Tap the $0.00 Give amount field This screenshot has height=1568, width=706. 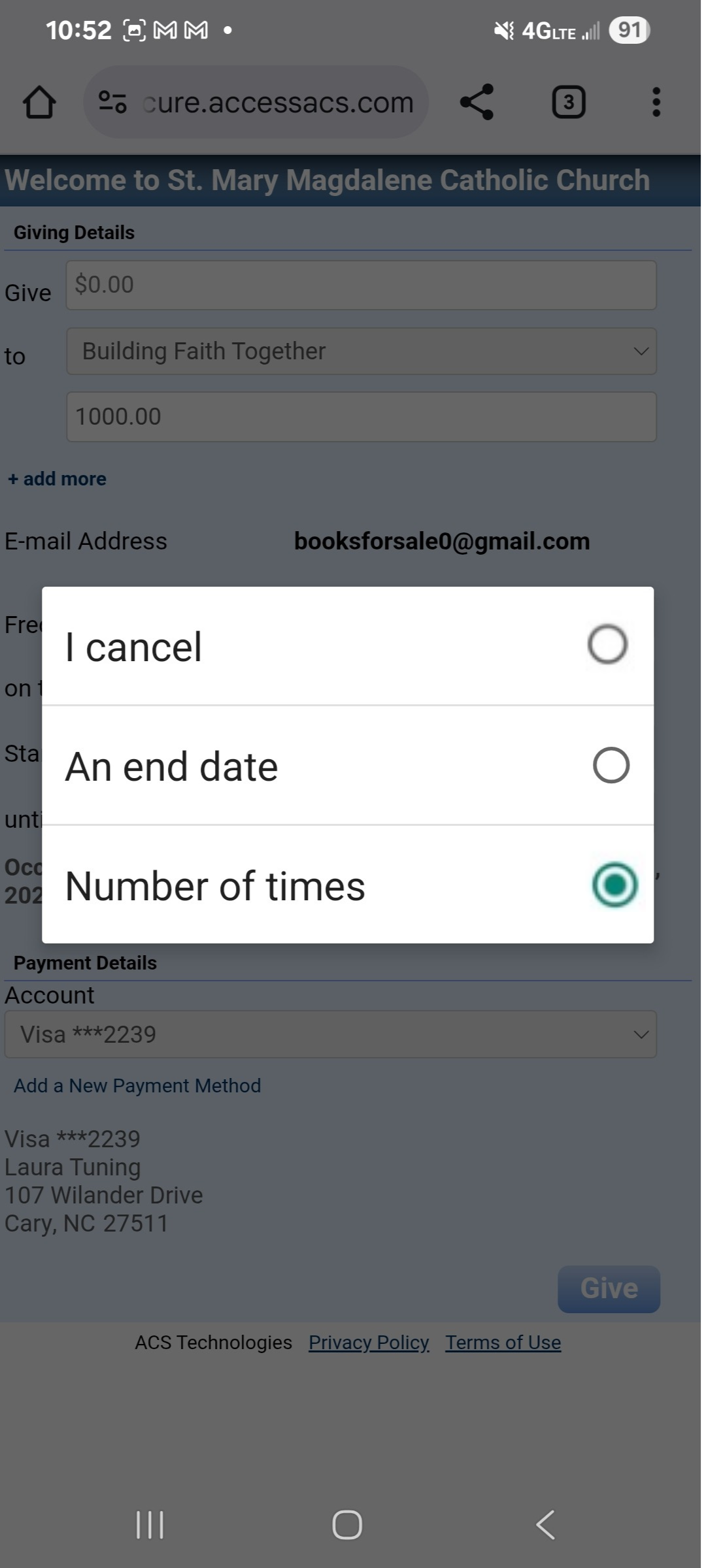[361, 285]
